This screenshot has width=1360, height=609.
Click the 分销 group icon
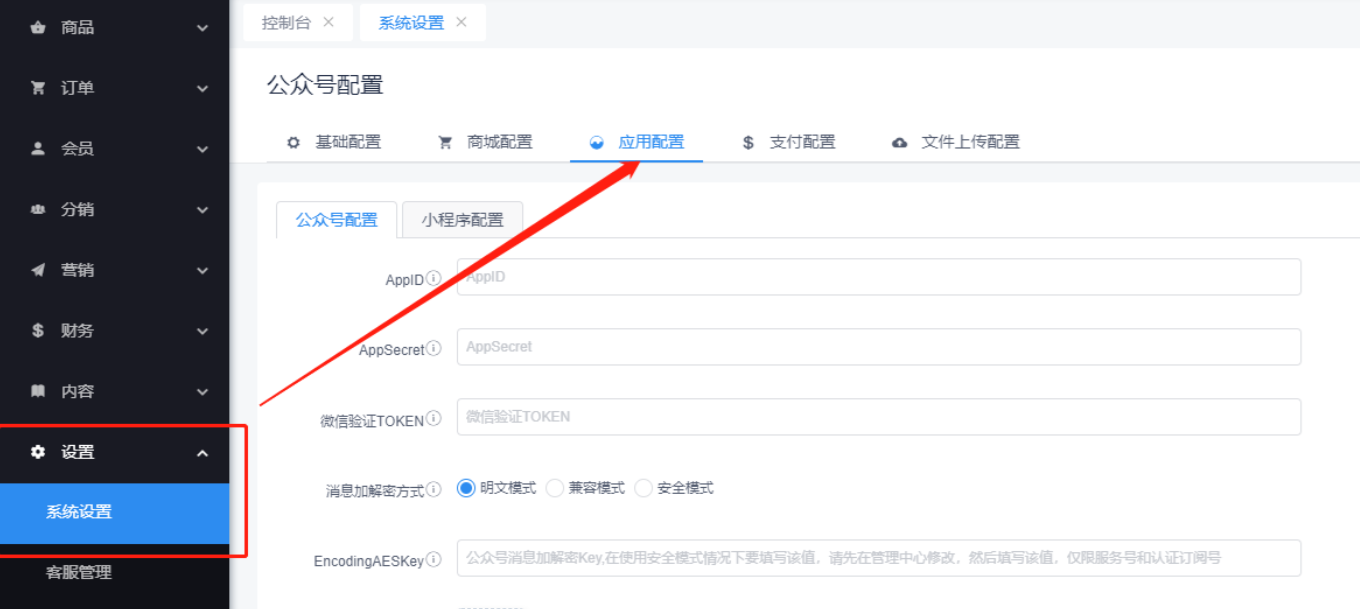coord(38,210)
